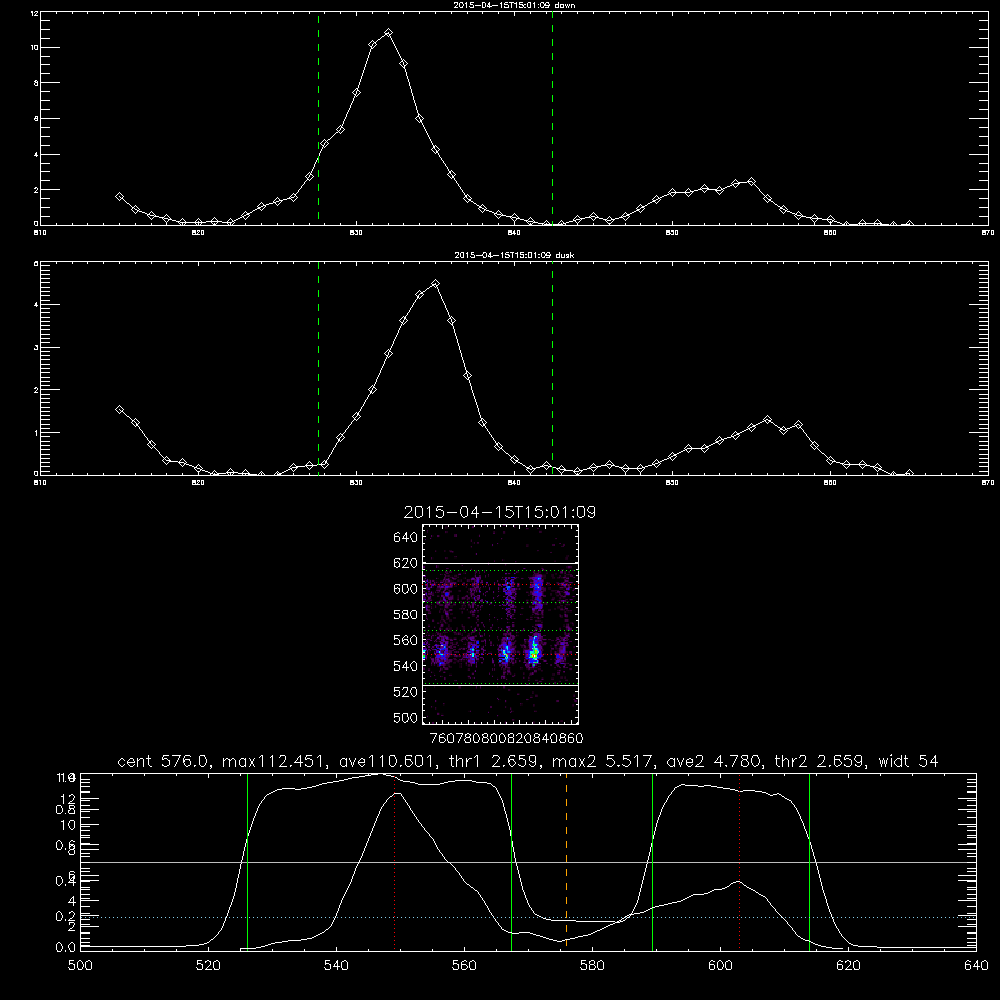Click the '600' label on bottom plot x-axis
The width and height of the screenshot is (1000, 1000).
[x=721, y=966]
